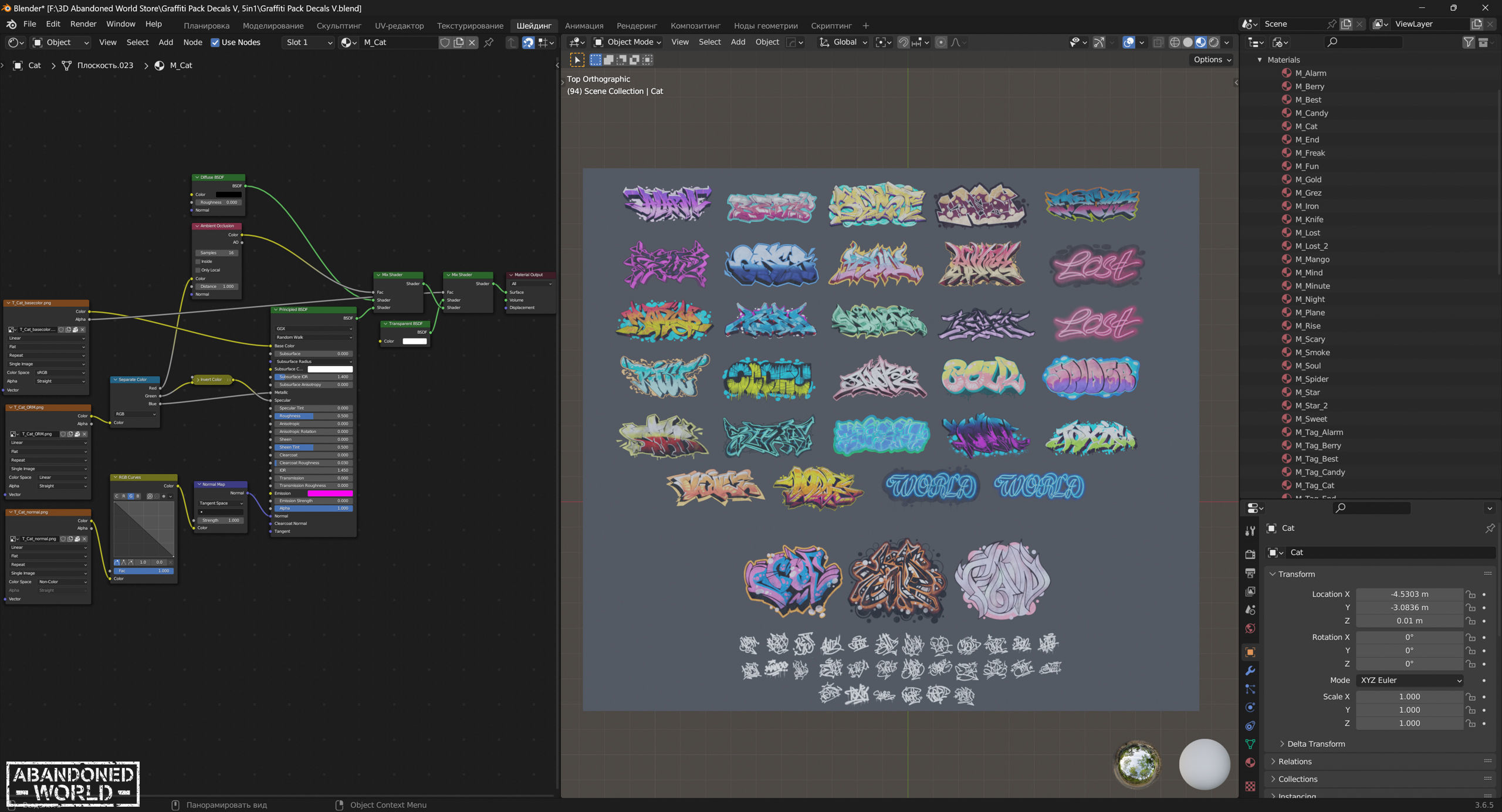Expand the Relations panel
Image resolution: width=1502 pixels, height=812 pixels.
pos(1294,762)
